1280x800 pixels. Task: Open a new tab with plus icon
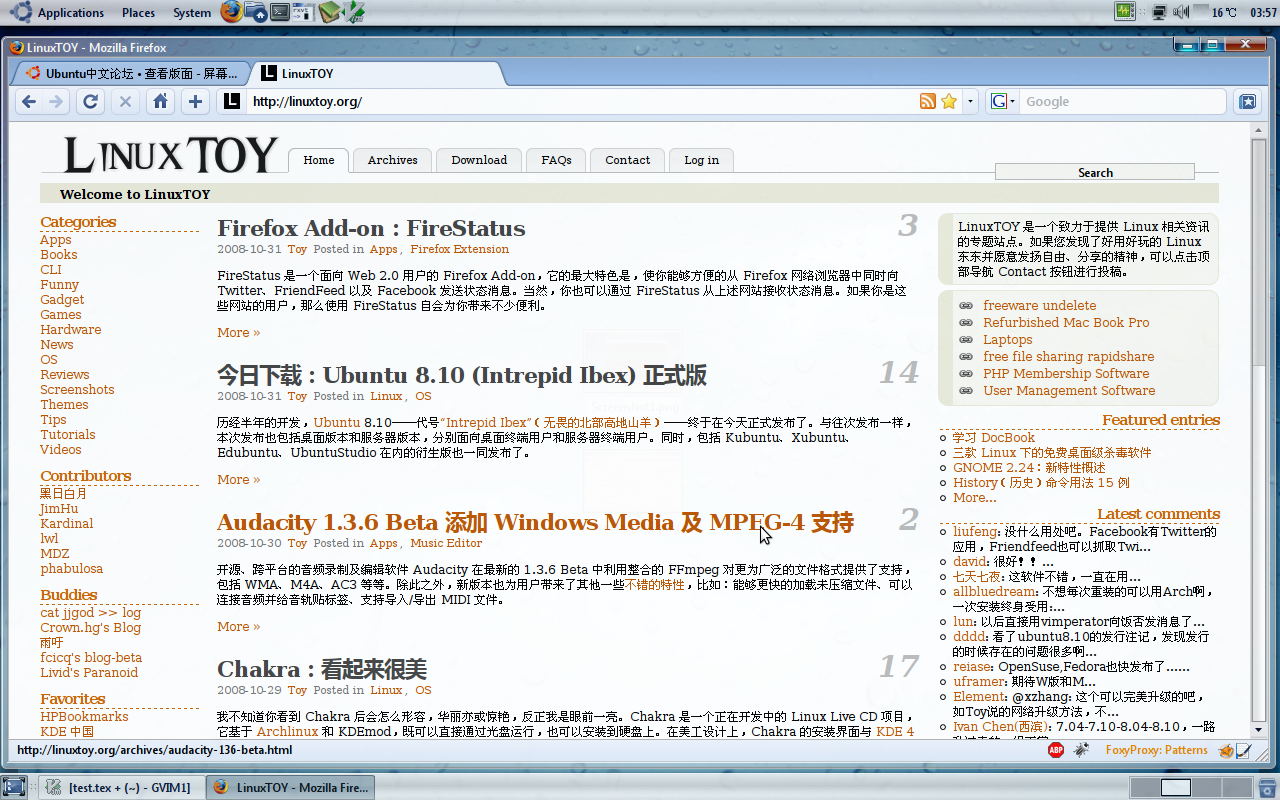click(195, 101)
